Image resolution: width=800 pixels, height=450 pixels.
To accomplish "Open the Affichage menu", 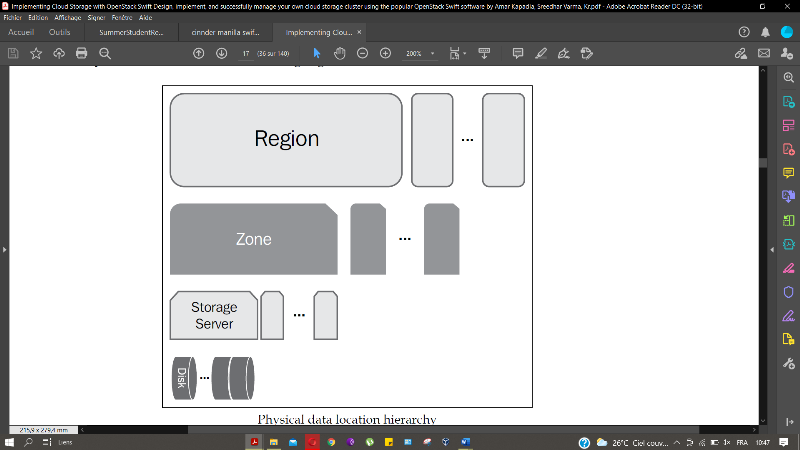I will [x=69, y=18].
